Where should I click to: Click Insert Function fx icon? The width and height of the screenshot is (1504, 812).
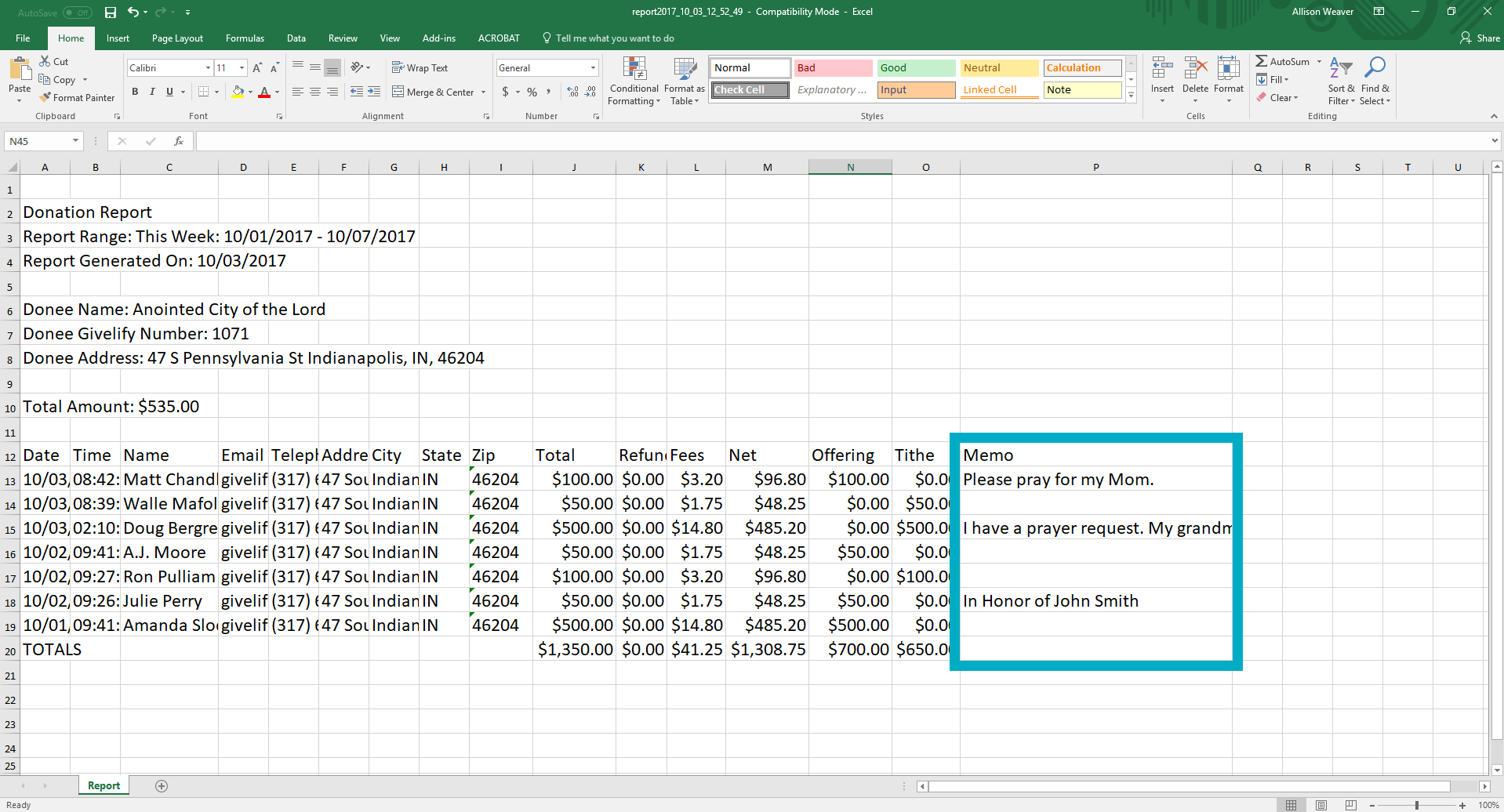(179, 142)
